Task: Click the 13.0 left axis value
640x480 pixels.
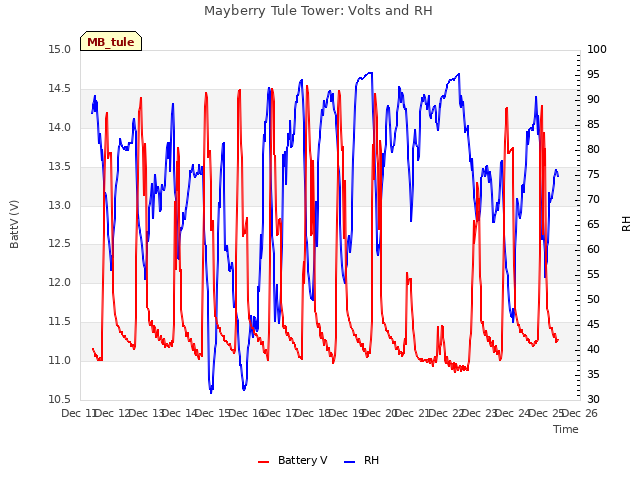Action: (60, 205)
